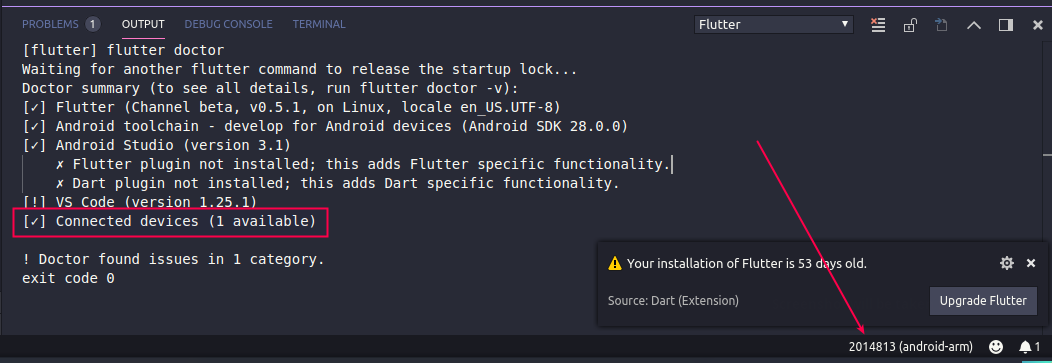Select the Output tab
The image size is (1052, 363).
click(x=143, y=24)
